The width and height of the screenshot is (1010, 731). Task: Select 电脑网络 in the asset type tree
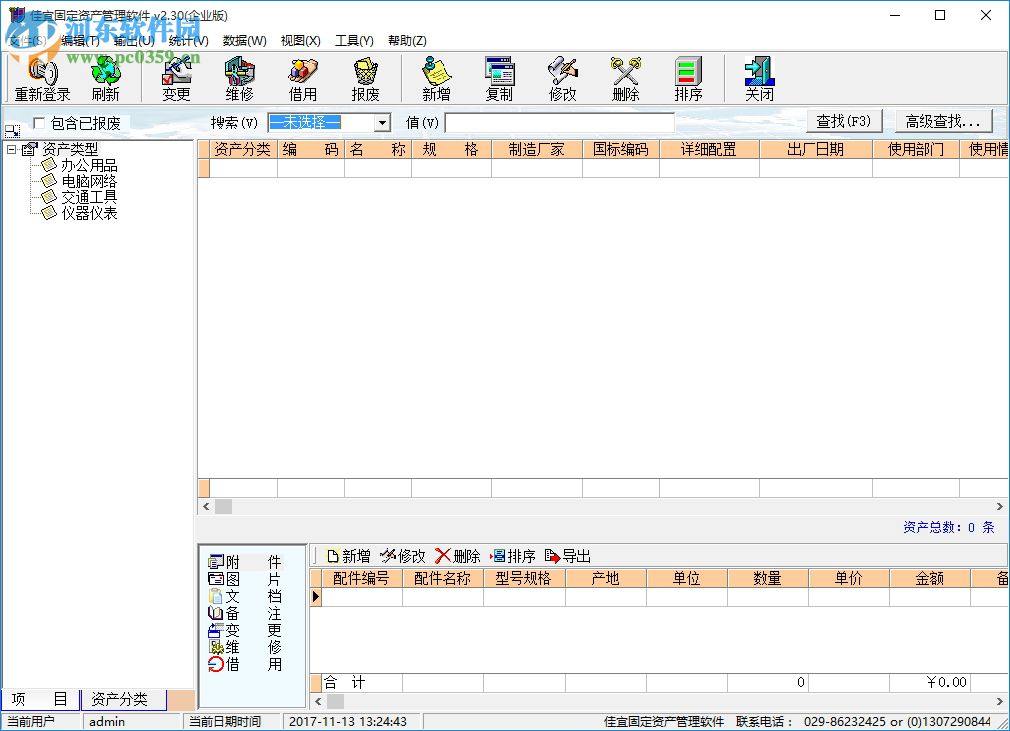coord(89,181)
